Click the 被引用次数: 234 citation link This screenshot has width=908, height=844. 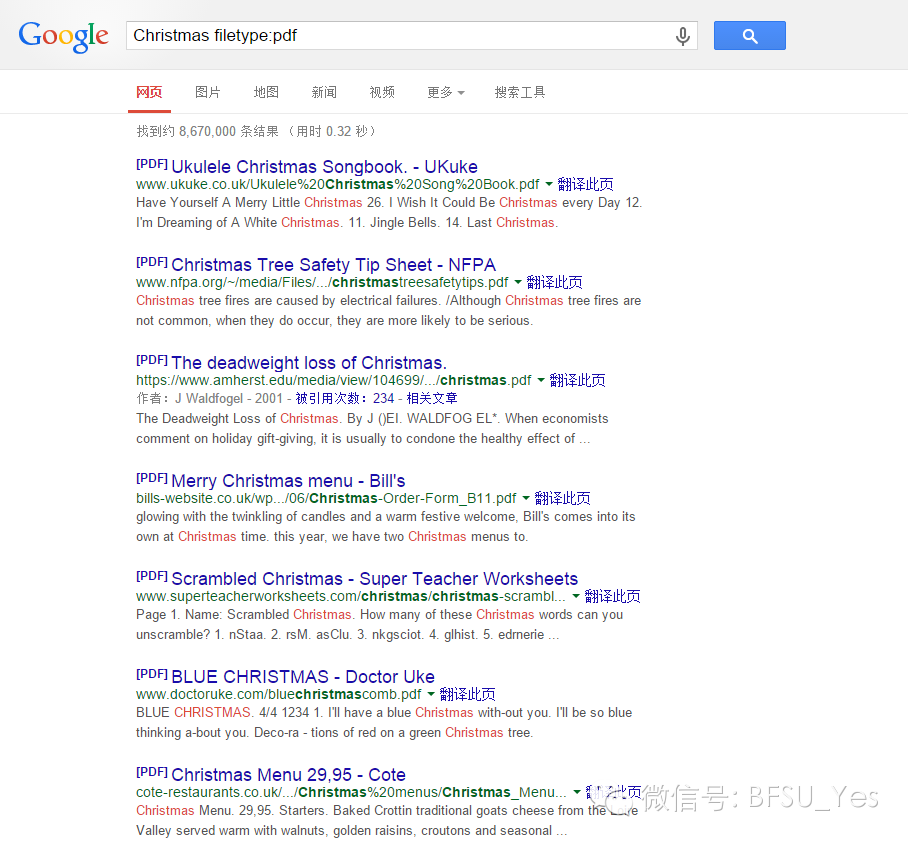(345, 399)
